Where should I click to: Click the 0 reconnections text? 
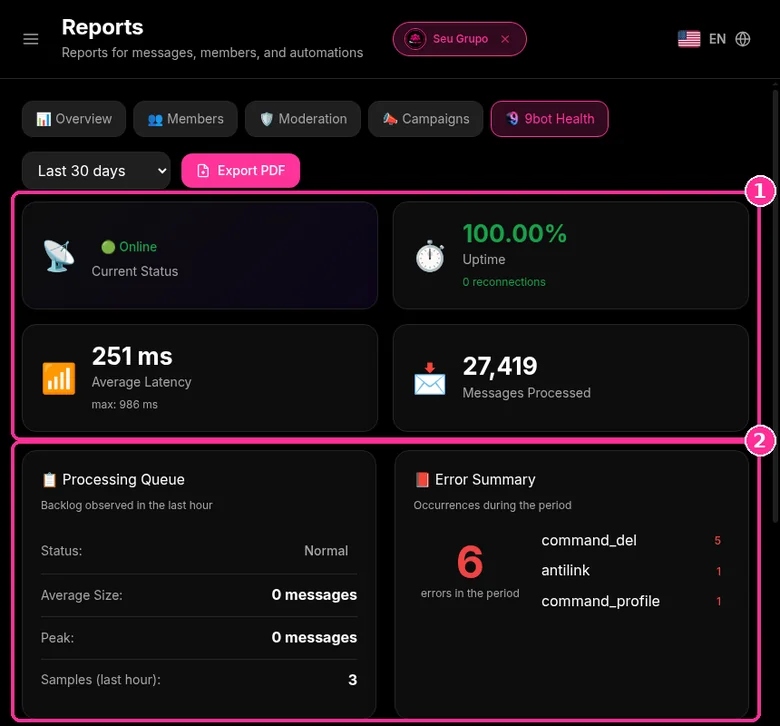[504, 282]
